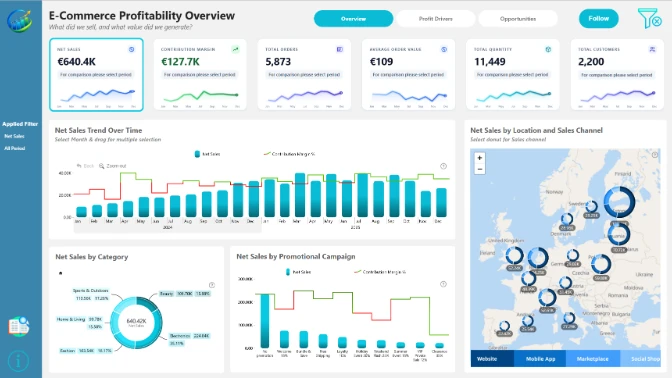Filter map by Marketplace channel
The height and width of the screenshot is (378, 672).
coord(593,359)
